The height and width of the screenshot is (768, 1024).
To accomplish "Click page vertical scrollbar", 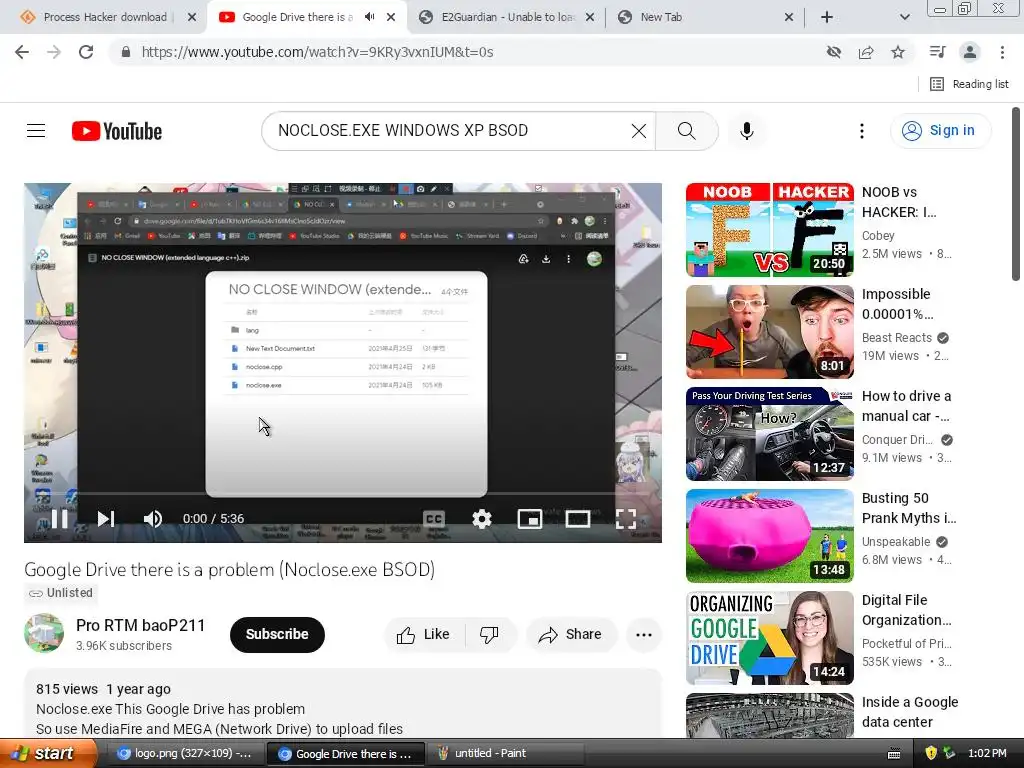I will click(x=1016, y=196).
